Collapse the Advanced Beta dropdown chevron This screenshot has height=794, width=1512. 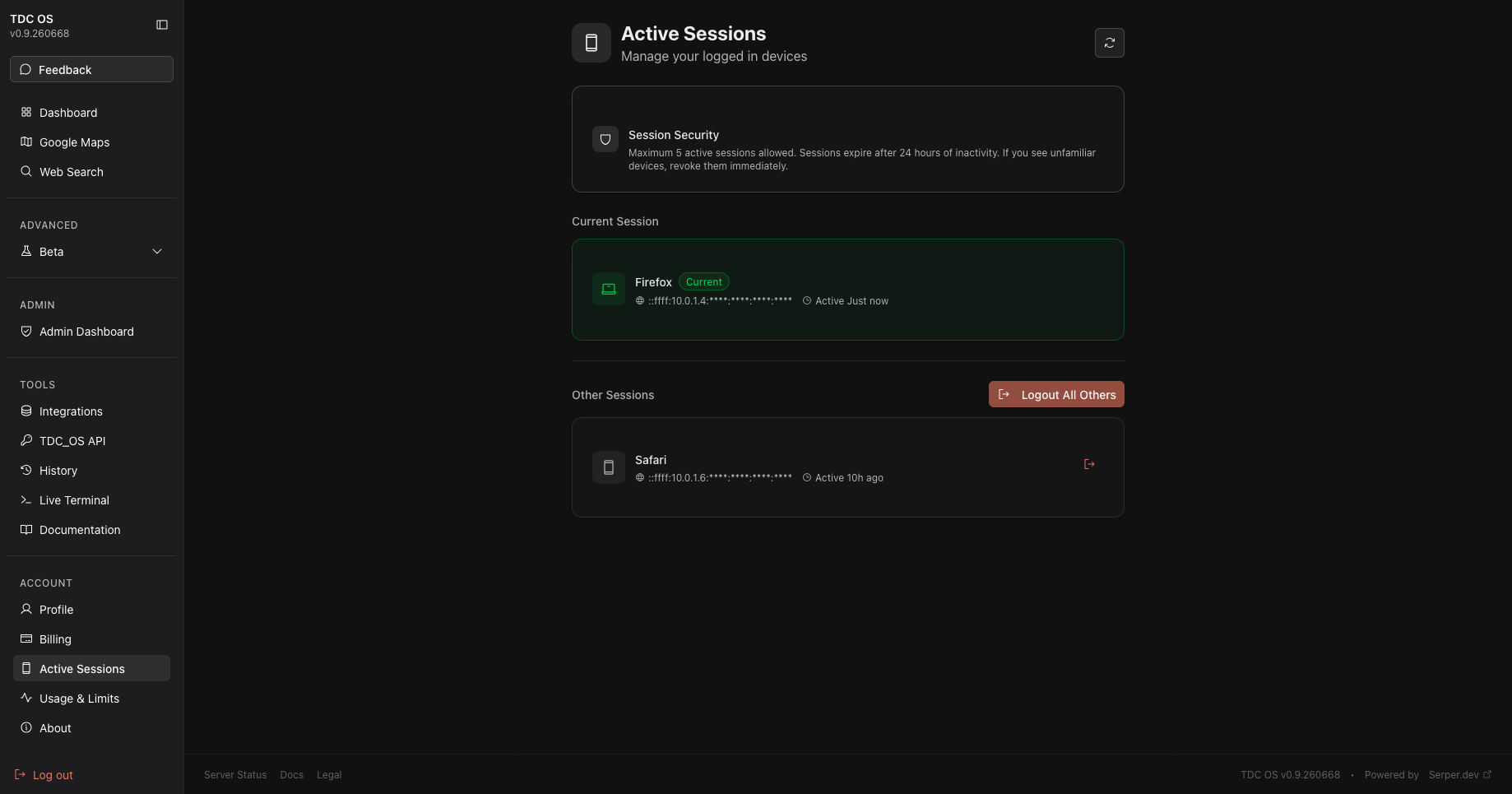156,251
